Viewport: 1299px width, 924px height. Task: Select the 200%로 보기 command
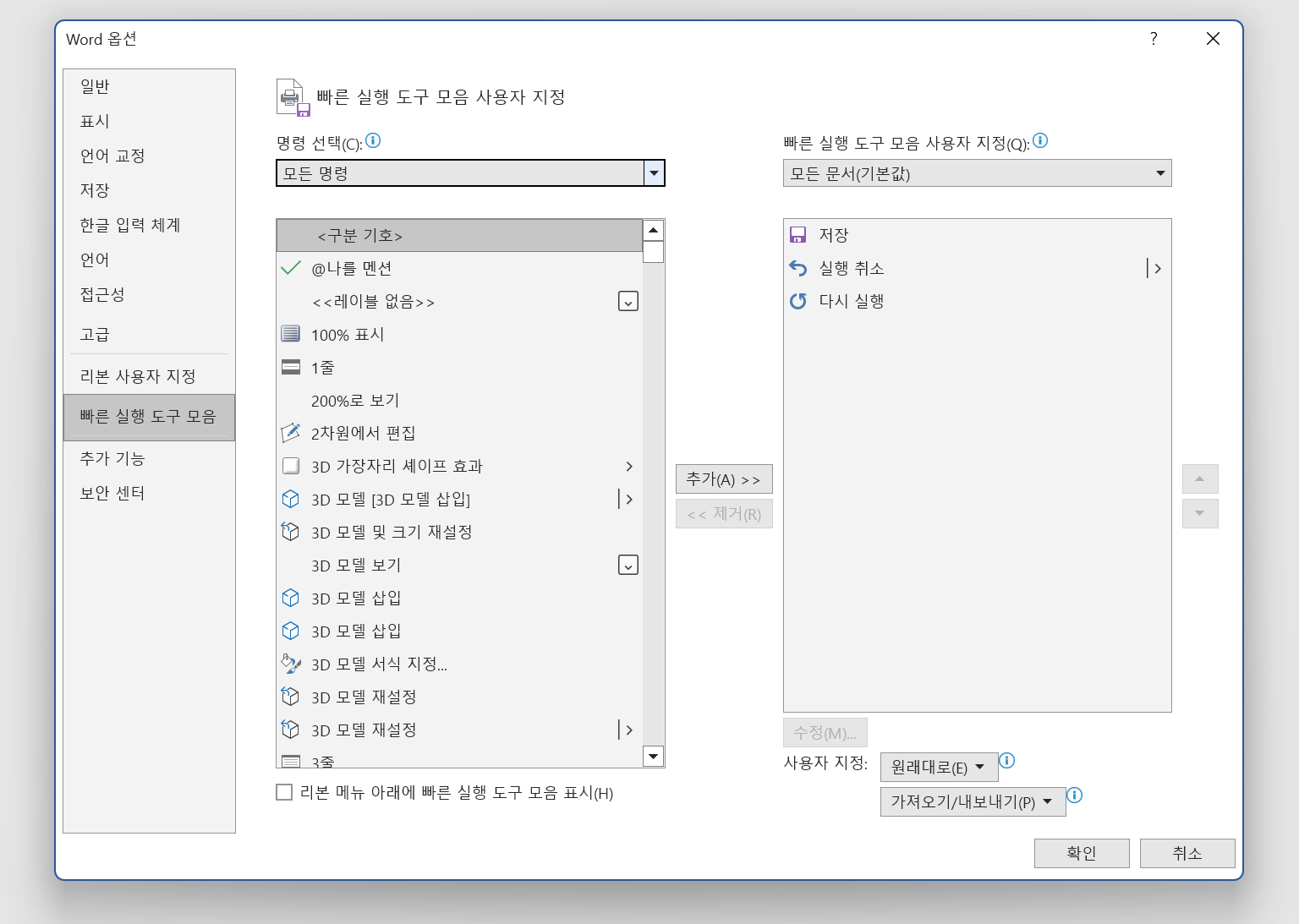(x=459, y=400)
